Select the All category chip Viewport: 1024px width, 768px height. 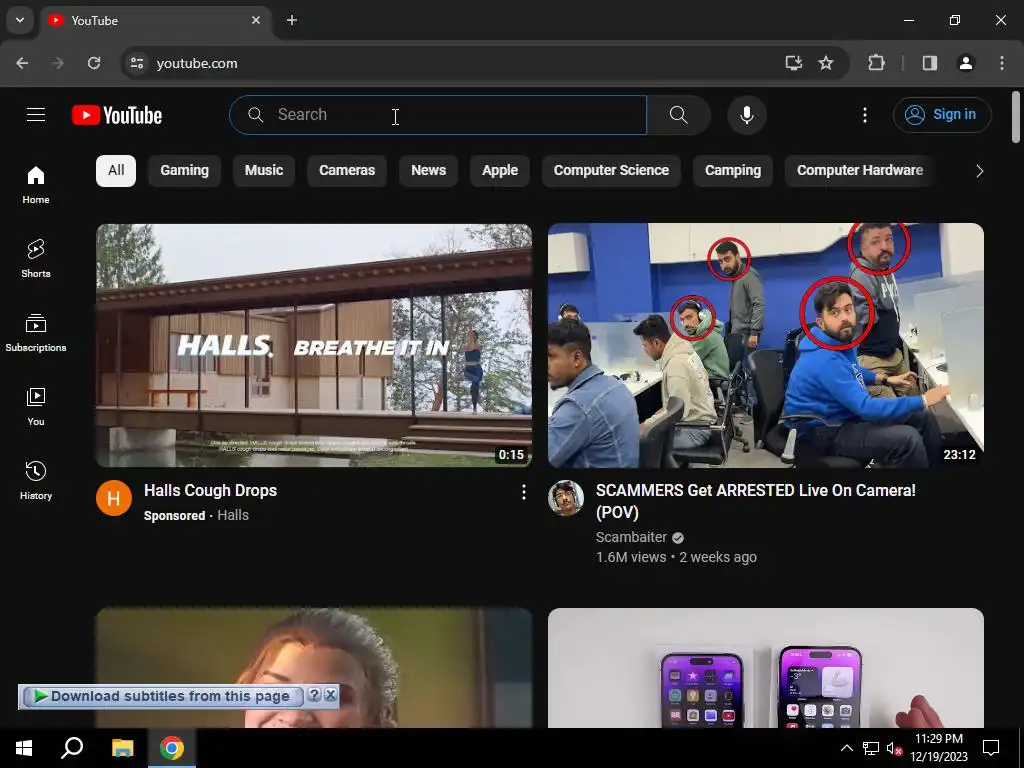116,170
